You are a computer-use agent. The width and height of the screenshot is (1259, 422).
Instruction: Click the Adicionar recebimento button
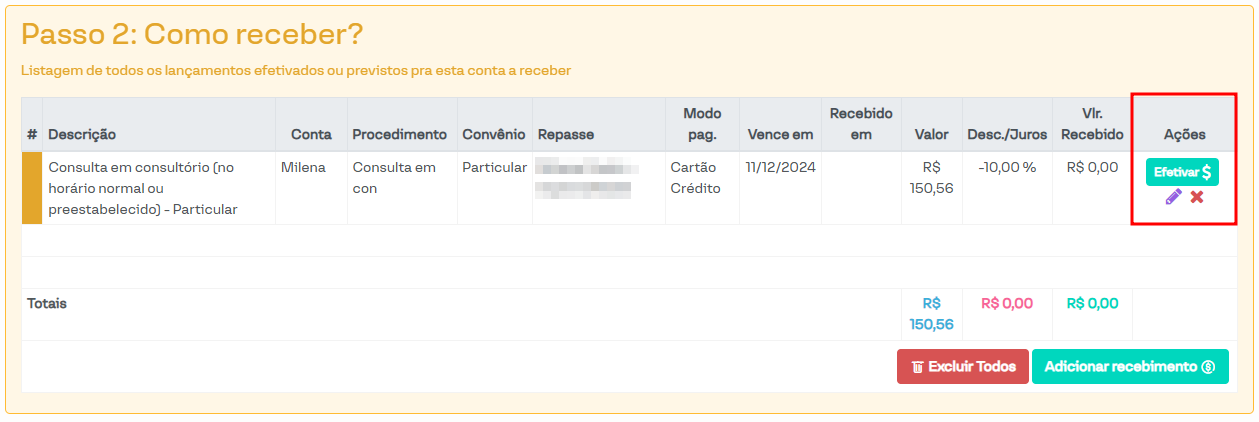pyautogui.click(x=1129, y=367)
